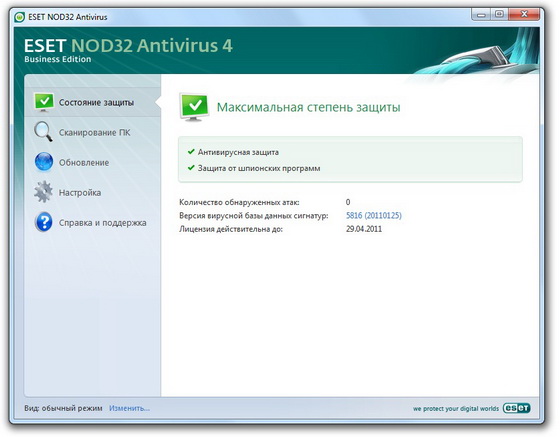
Task: Click the ESET NOD32 Antivirus 4 banner title
Action: point(128,46)
